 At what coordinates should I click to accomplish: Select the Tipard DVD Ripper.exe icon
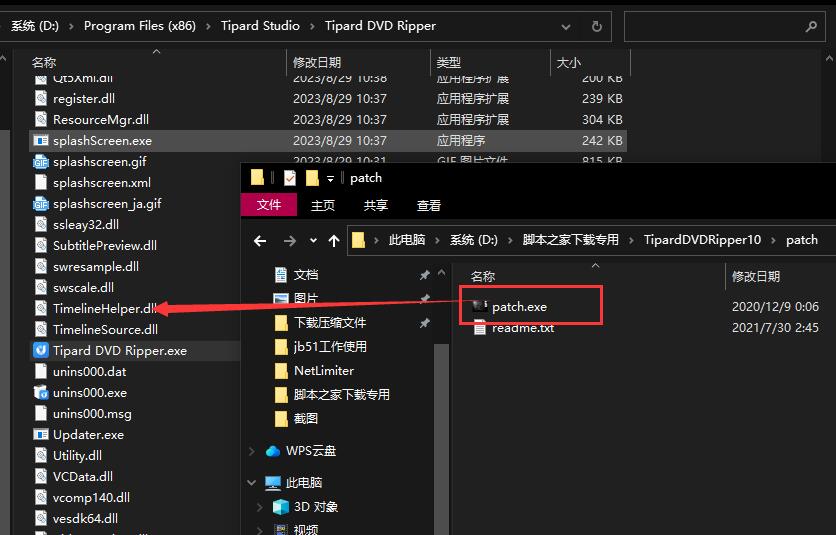[x=41, y=350]
